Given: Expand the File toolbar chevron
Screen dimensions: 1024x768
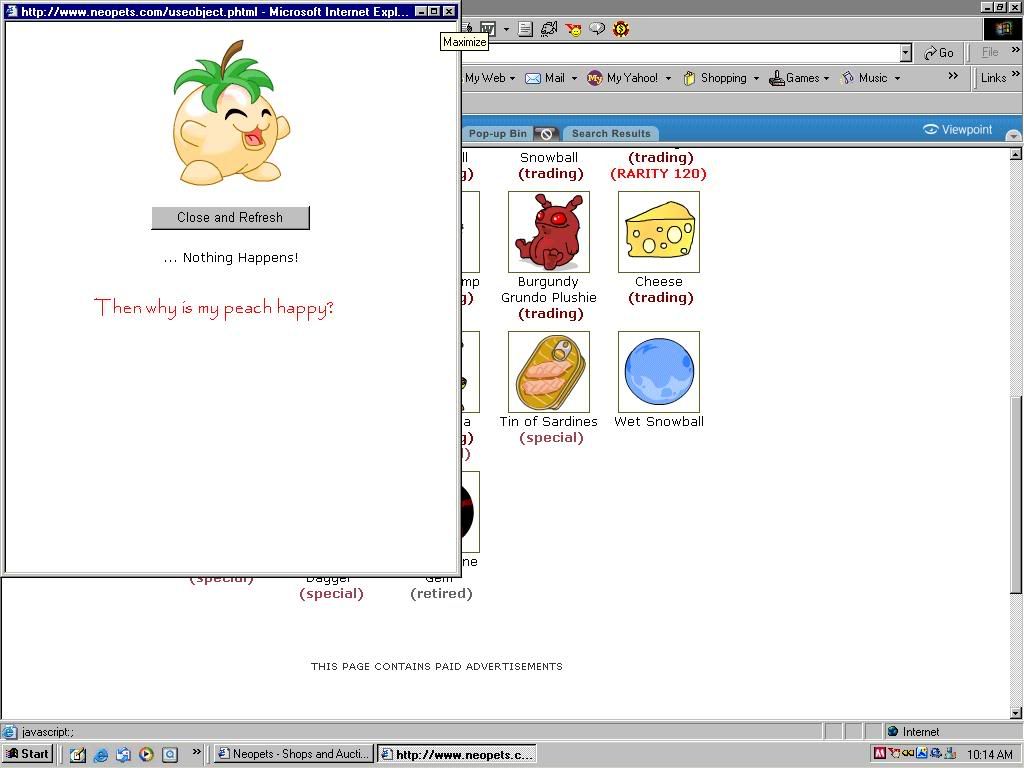Looking at the screenshot, I should pyautogui.click(x=1016, y=50).
